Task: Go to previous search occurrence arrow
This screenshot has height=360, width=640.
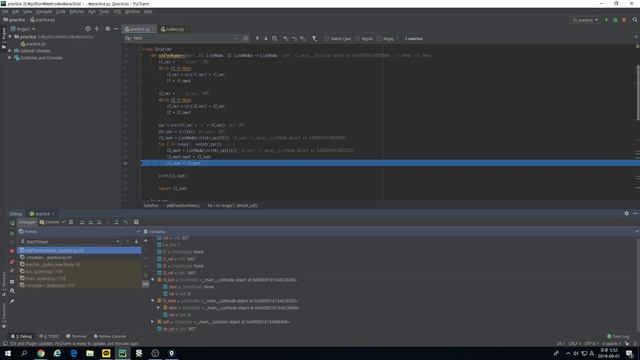Action: [x=257, y=38]
